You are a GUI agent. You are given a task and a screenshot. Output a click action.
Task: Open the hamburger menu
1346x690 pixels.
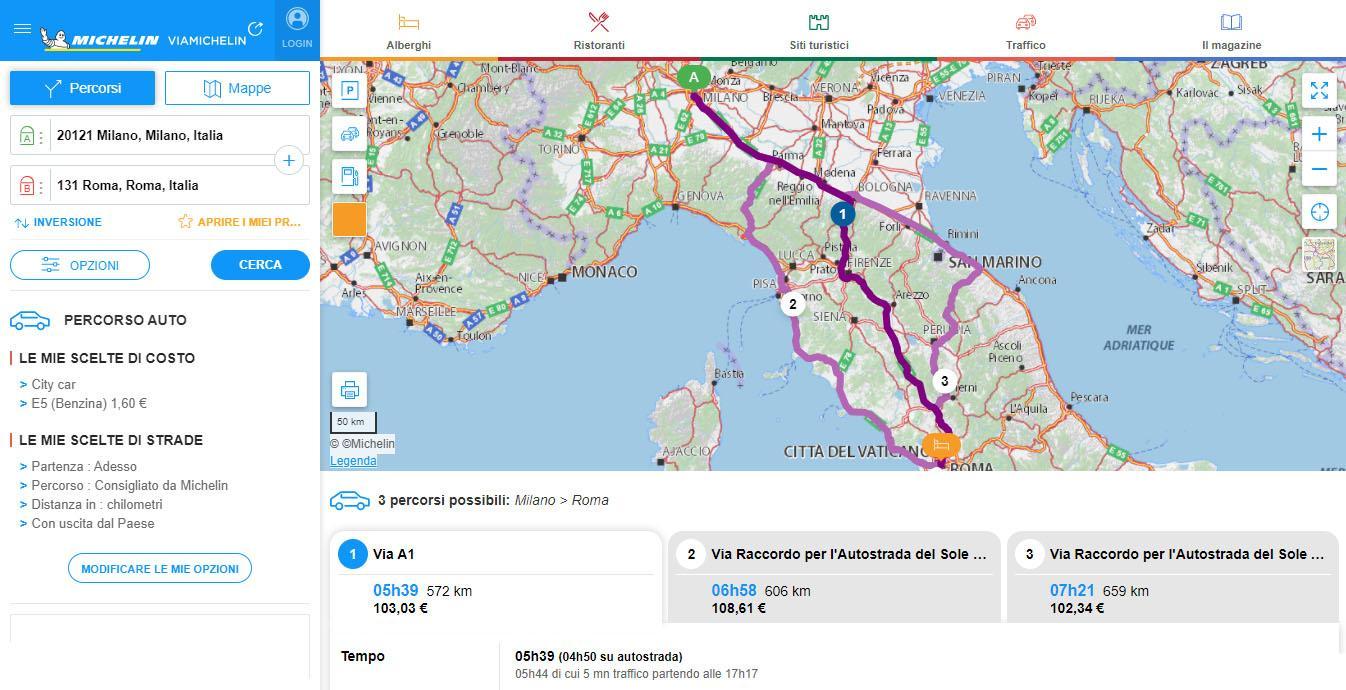pyautogui.click(x=22, y=28)
